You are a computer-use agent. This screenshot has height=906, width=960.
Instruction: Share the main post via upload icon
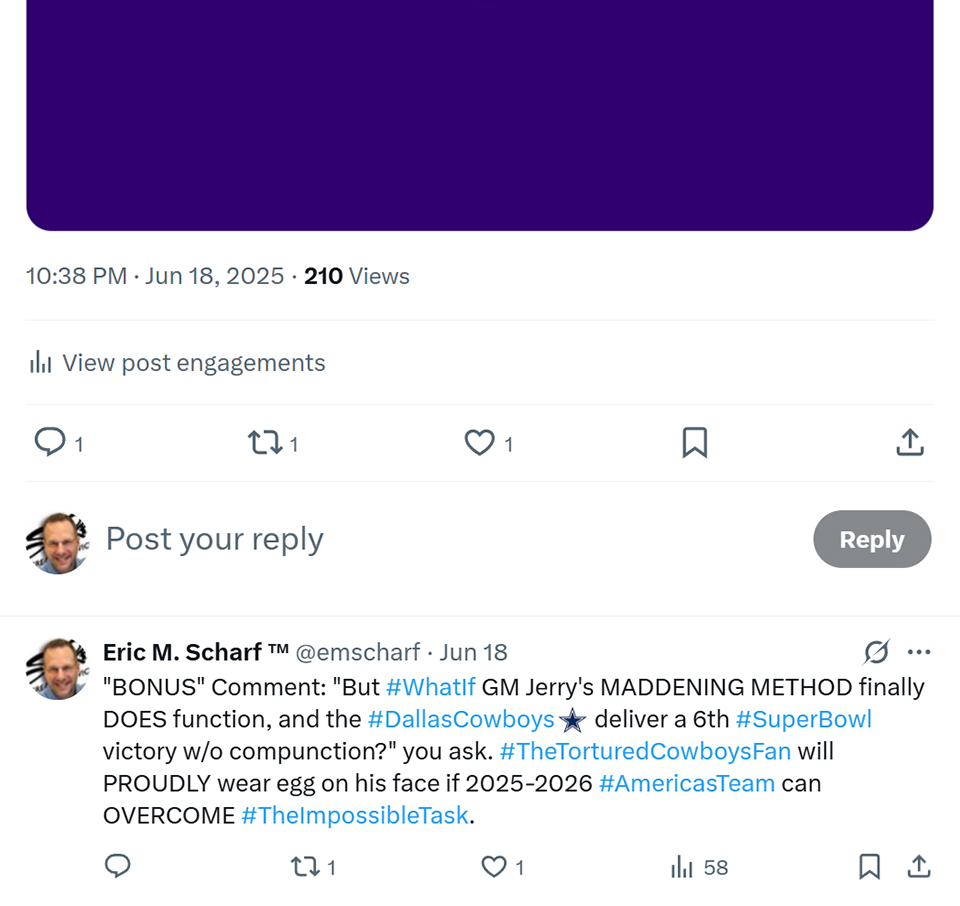click(909, 442)
